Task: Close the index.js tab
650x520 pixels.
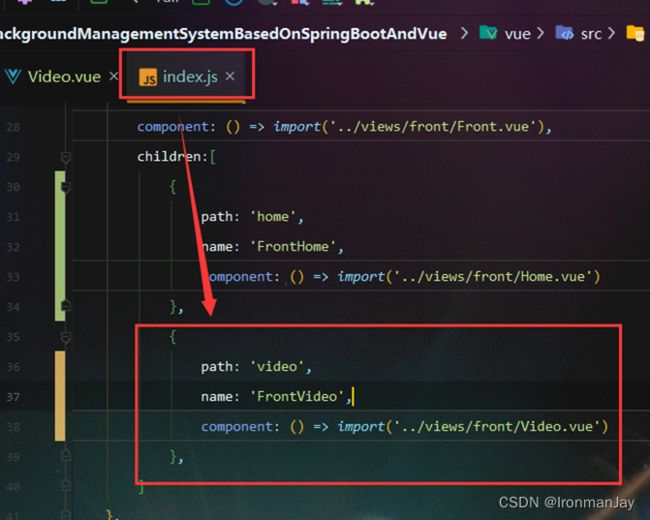Action: (230, 76)
